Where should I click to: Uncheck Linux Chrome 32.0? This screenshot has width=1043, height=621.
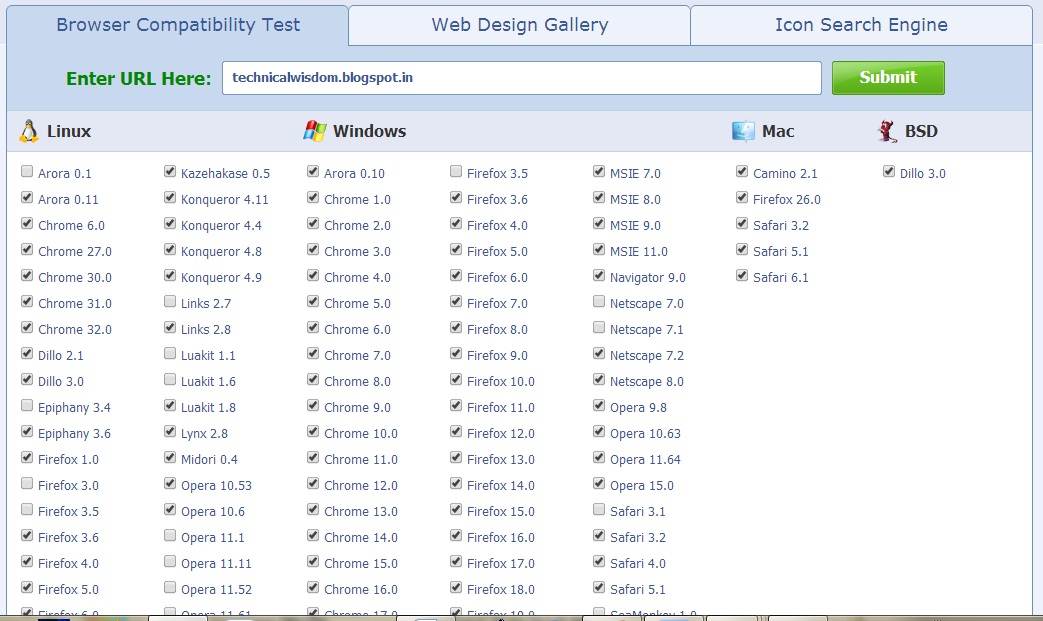click(x=27, y=327)
